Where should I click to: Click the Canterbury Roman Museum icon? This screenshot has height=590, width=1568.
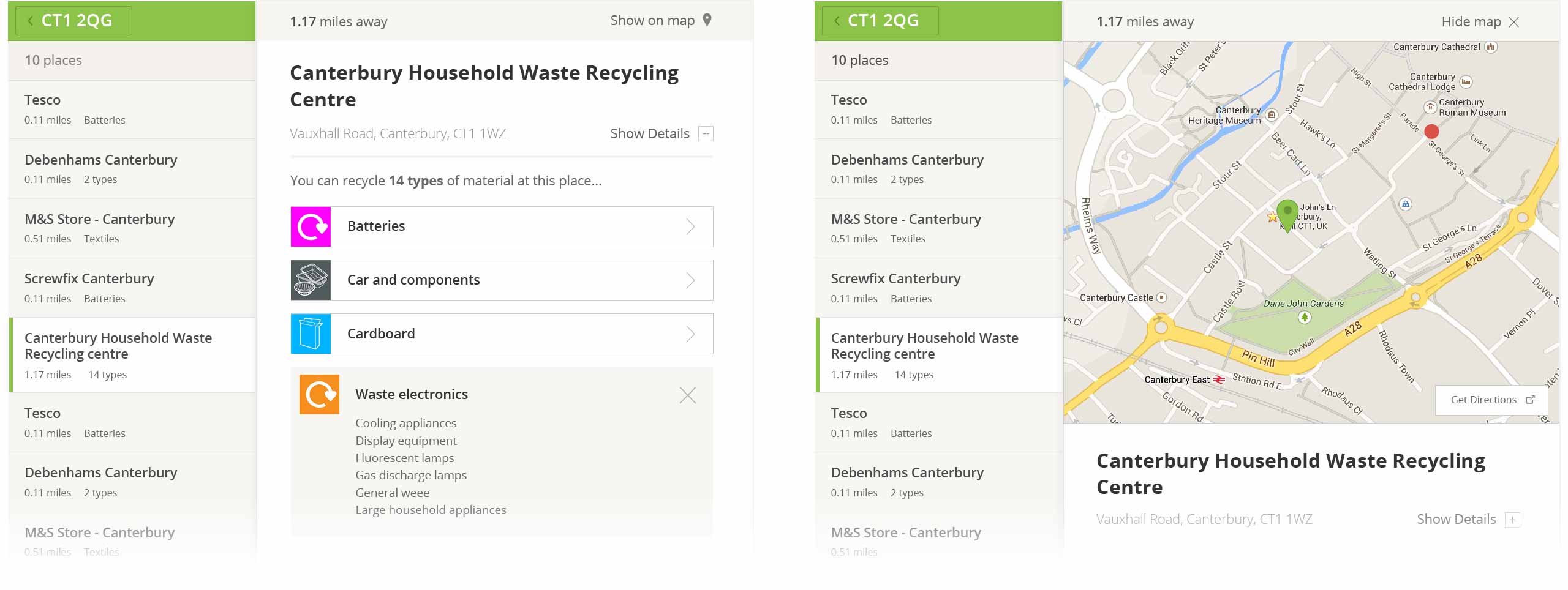click(1430, 108)
